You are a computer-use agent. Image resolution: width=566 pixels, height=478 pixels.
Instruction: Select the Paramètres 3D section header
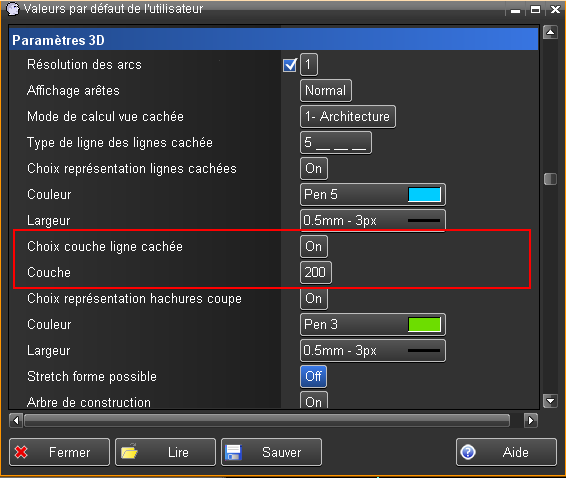pyautogui.click(x=273, y=40)
